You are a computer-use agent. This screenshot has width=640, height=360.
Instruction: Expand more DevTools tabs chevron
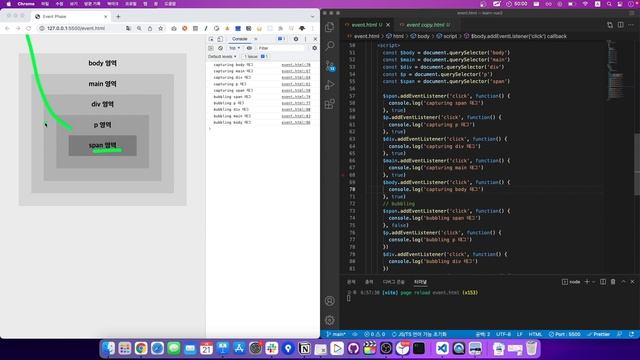[256, 39]
